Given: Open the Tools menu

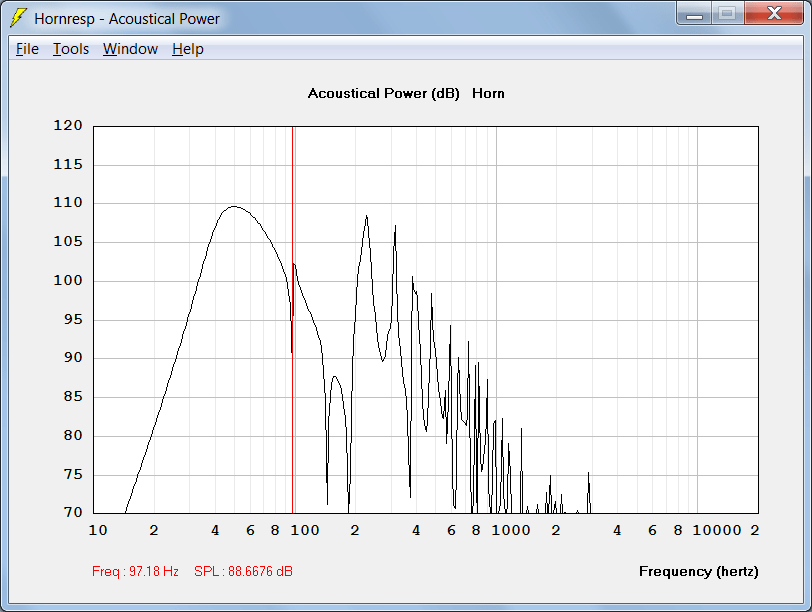Looking at the screenshot, I should (71, 49).
